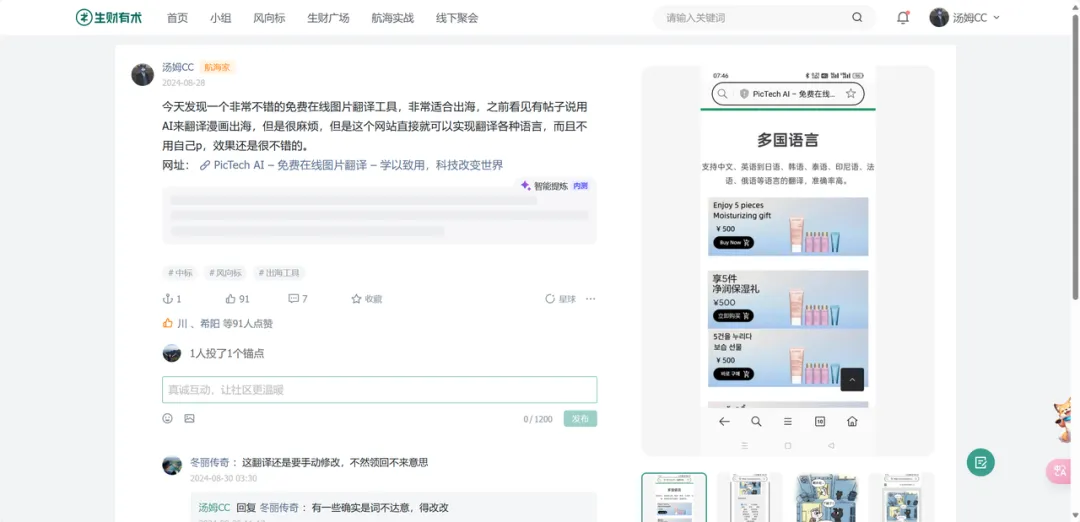
Task: Click the search magnifier icon
Action: [x=857, y=18]
